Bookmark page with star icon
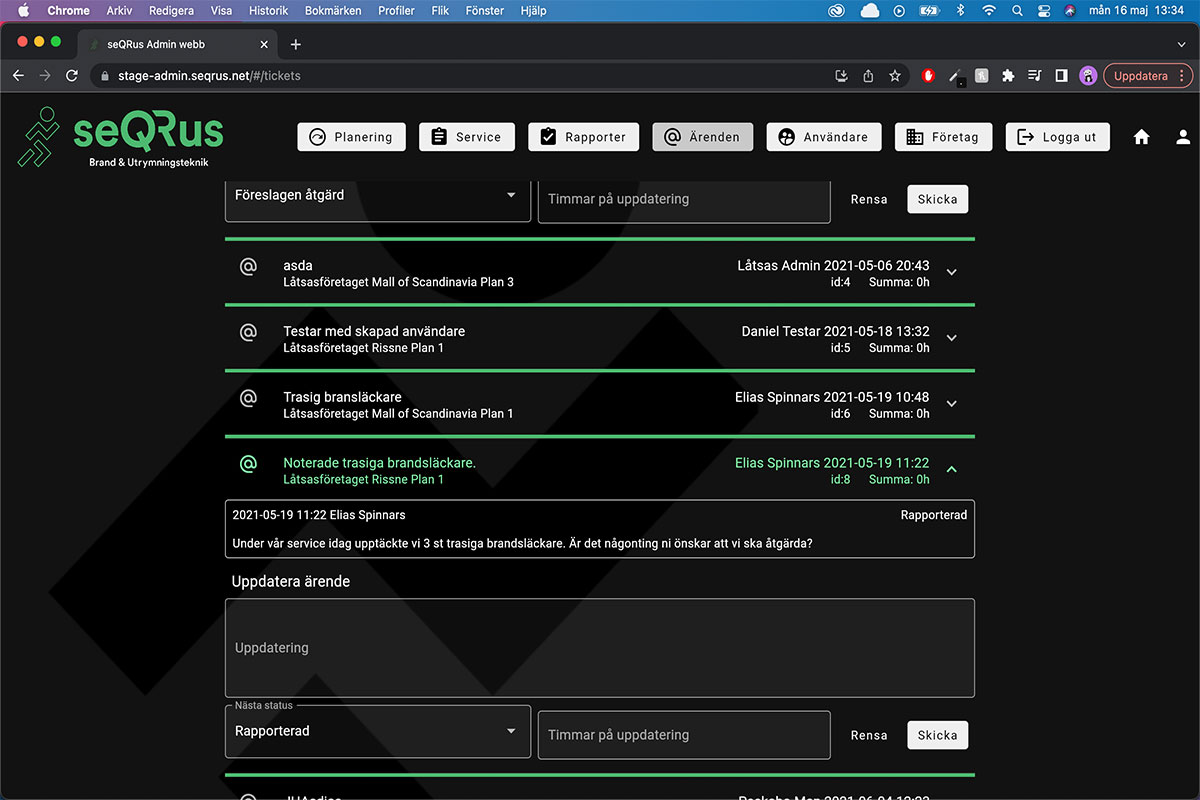Viewport: 1200px width, 800px height. [x=895, y=76]
